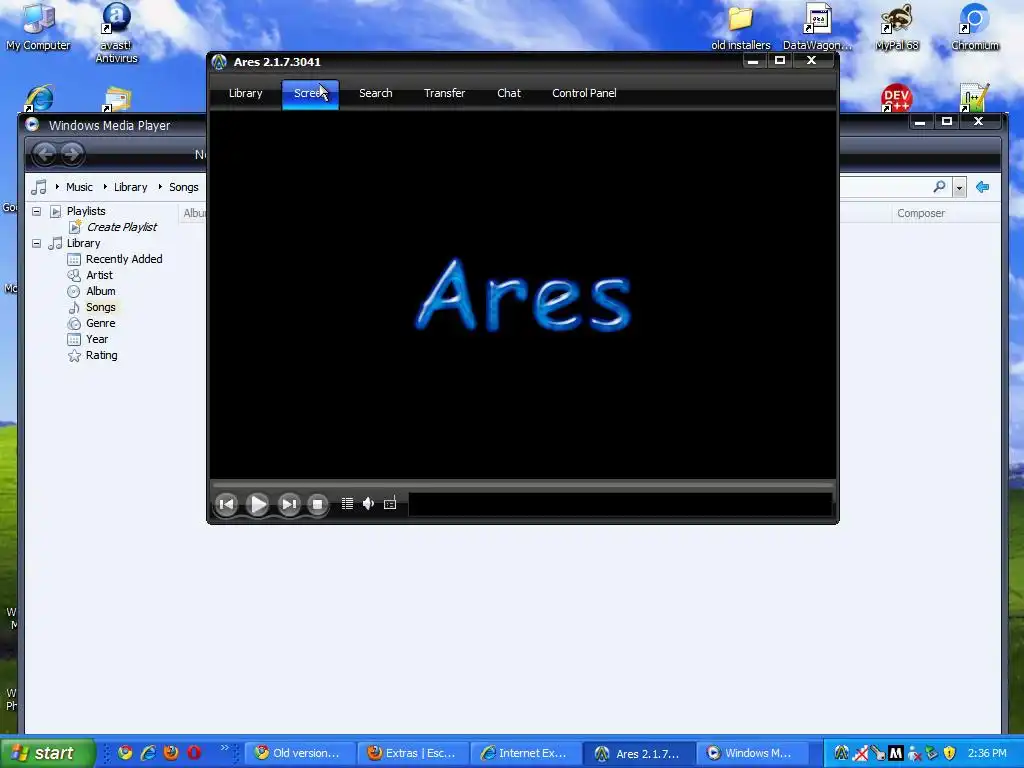Screen dimensions: 1024x768
Task: Switch to Old version taskbar button
Action: [x=298, y=753]
